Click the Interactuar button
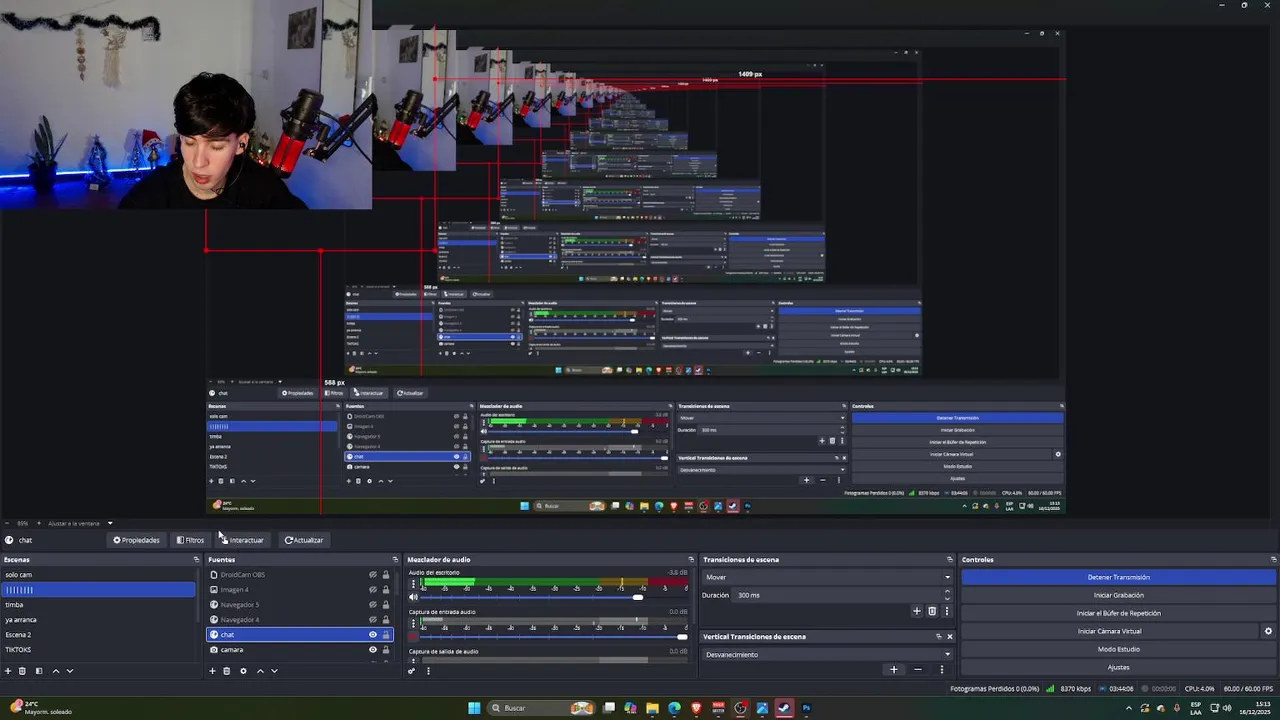This screenshot has width=1280, height=720. click(243, 540)
